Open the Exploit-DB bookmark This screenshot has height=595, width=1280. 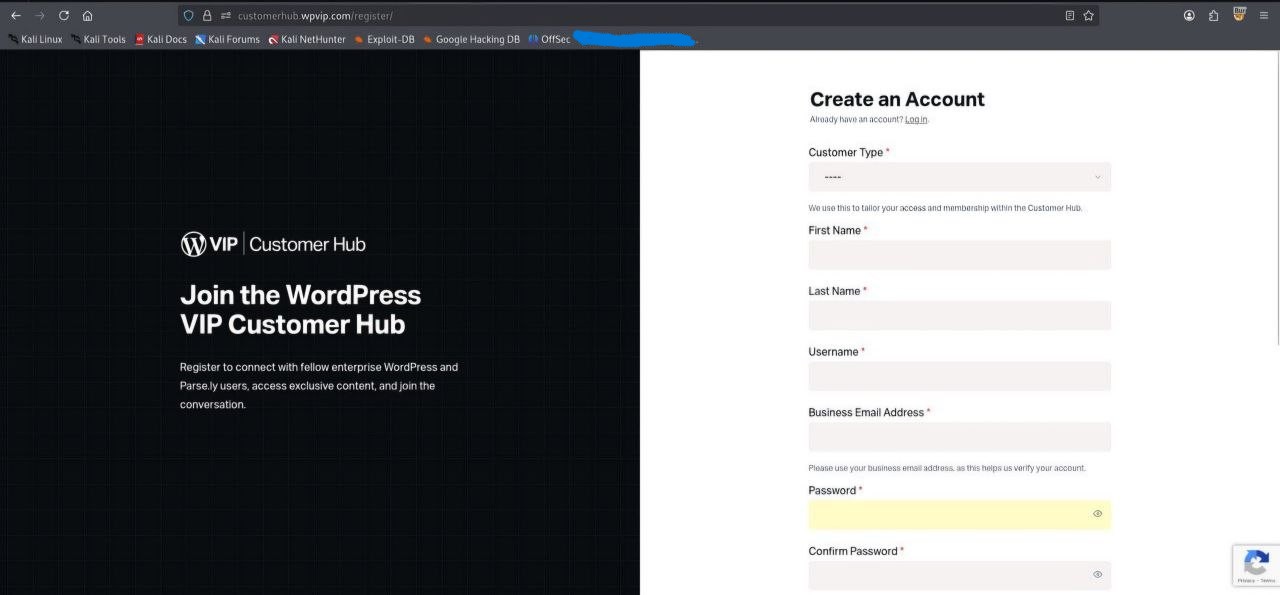click(385, 39)
